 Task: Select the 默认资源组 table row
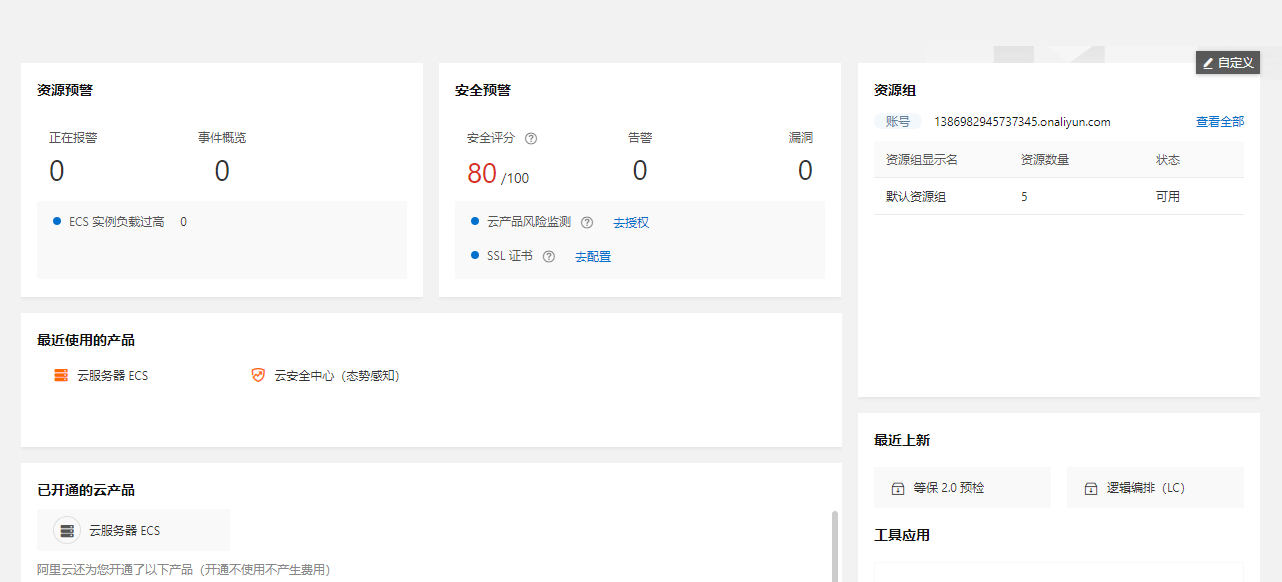point(1059,196)
